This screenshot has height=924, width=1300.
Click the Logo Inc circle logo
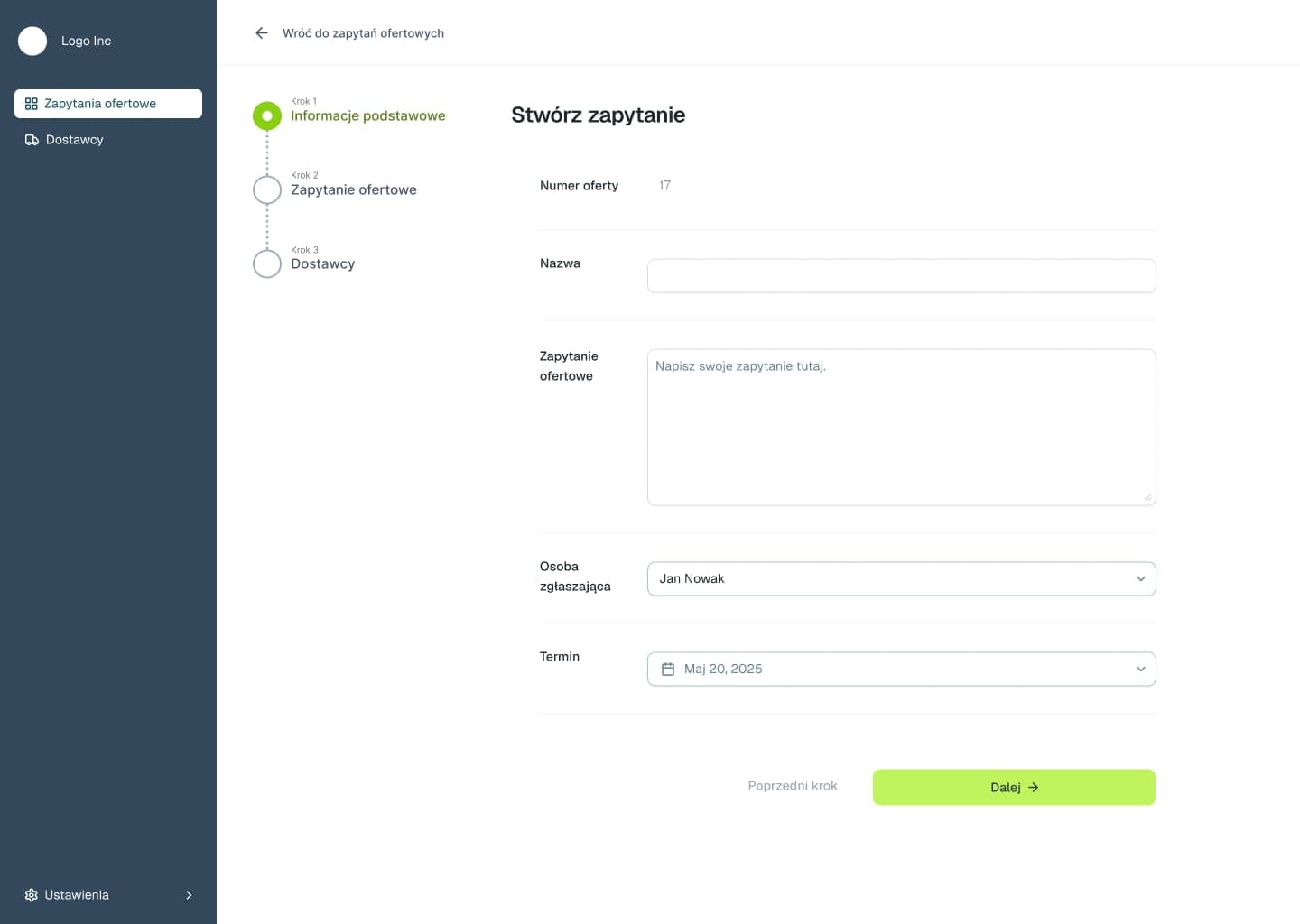click(x=32, y=41)
